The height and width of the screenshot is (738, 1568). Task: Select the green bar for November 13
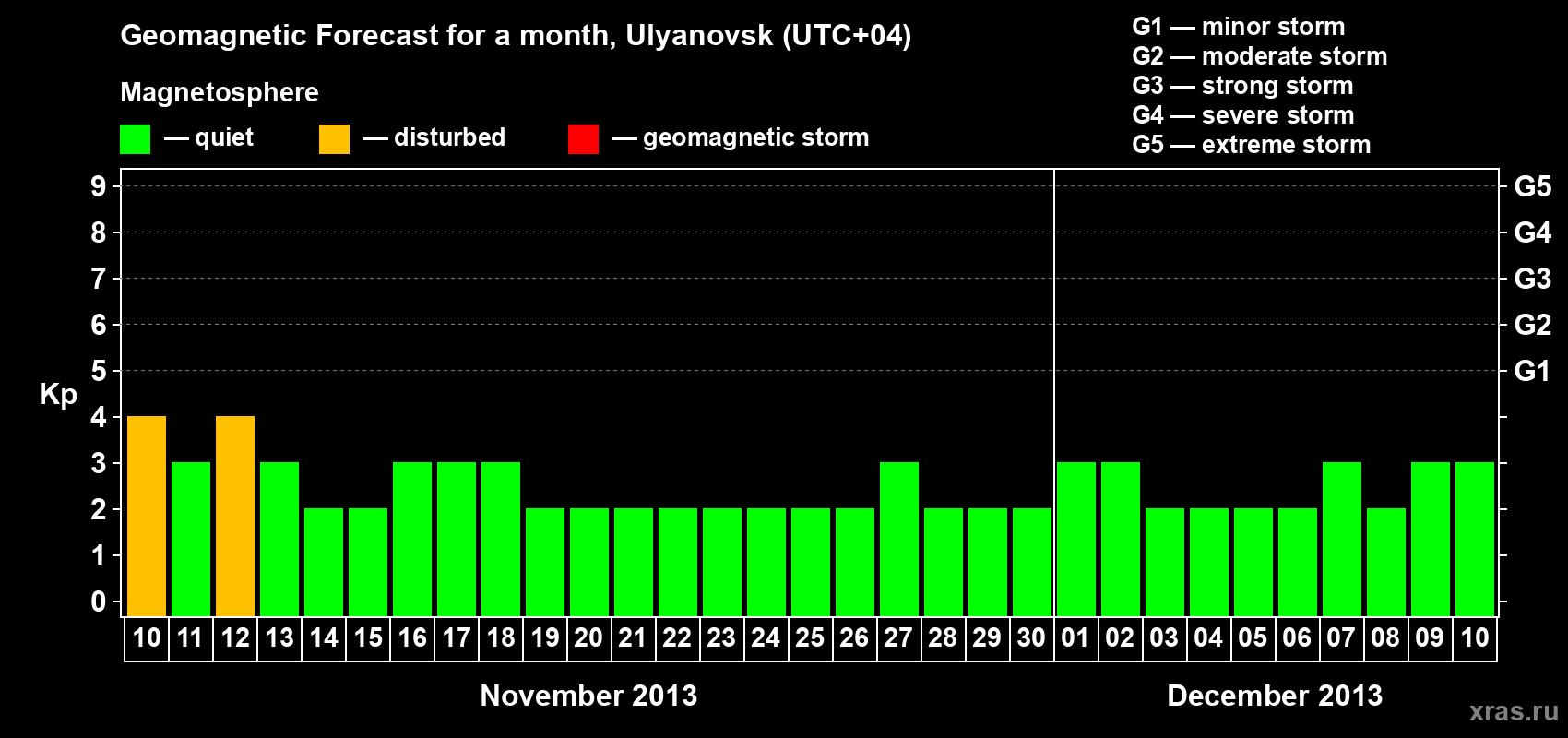point(279,539)
